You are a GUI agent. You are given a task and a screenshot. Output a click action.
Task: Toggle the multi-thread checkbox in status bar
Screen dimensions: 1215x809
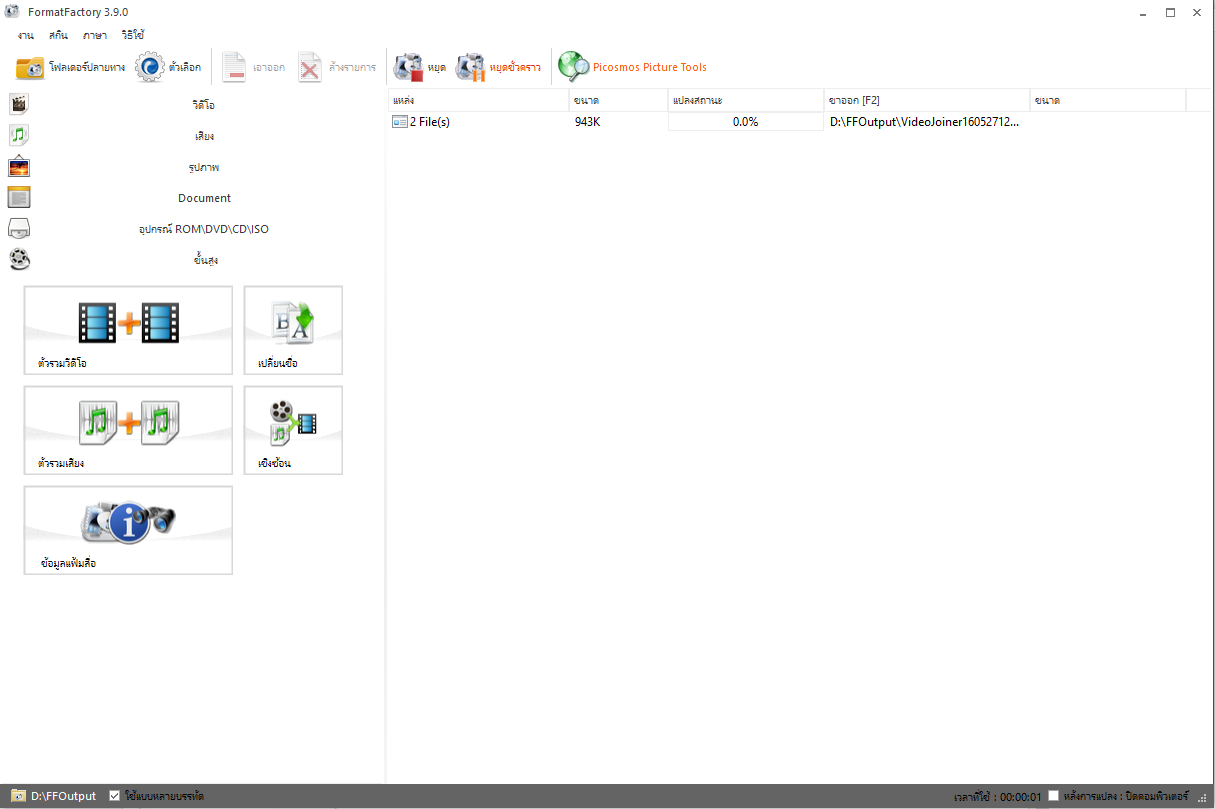point(115,796)
